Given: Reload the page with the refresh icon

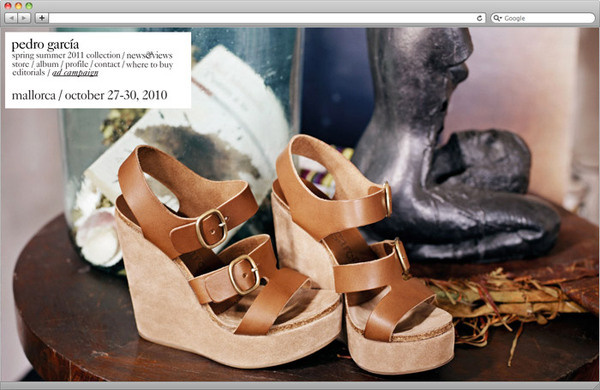Looking at the screenshot, I should [479, 18].
